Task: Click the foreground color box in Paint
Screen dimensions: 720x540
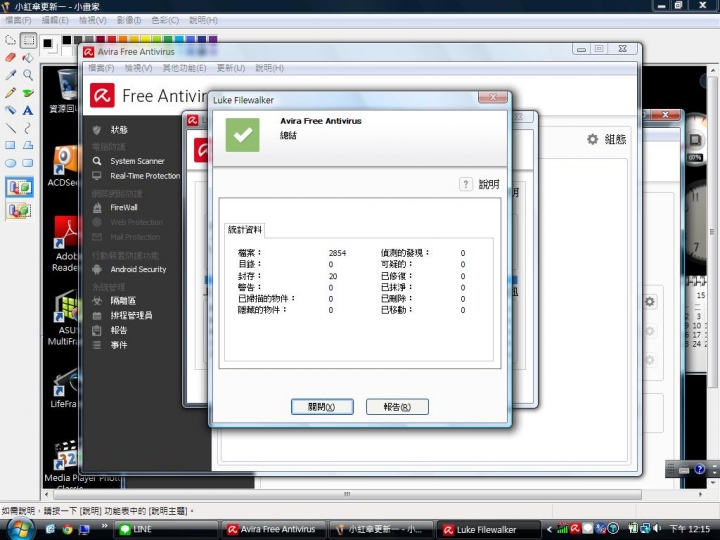Action: click(47, 43)
